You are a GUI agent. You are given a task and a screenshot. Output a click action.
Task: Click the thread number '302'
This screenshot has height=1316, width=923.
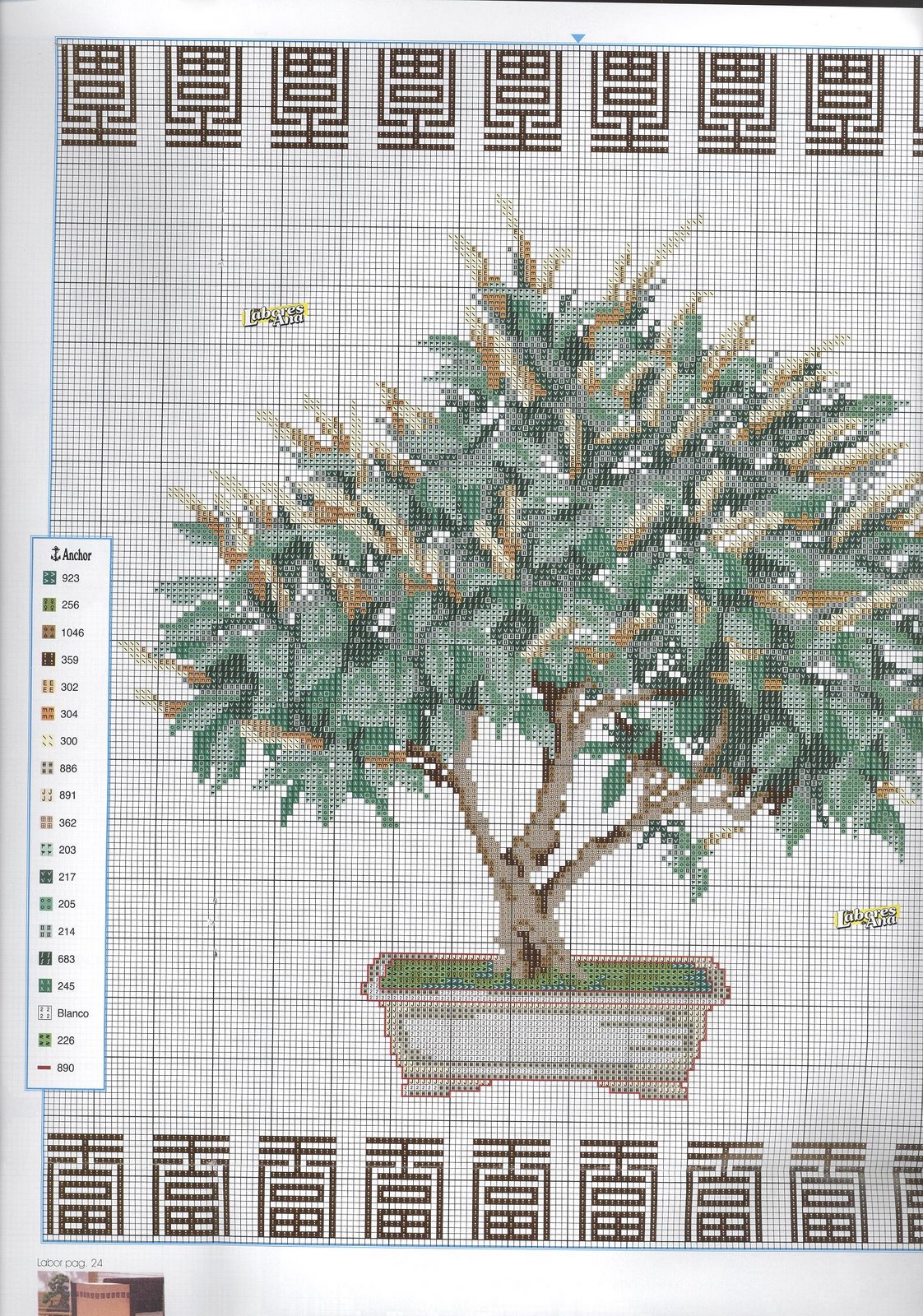[x=70, y=687]
